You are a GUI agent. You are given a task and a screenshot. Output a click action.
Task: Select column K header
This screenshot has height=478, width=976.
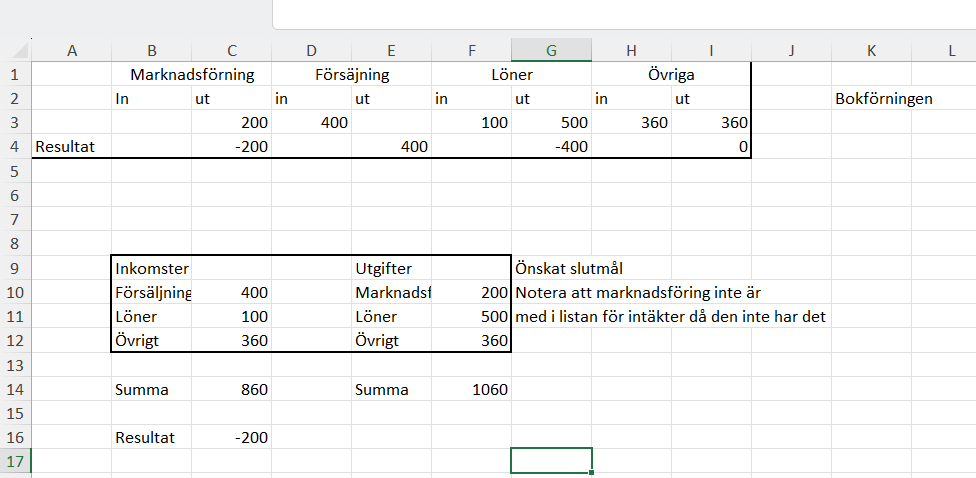pos(871,51)
